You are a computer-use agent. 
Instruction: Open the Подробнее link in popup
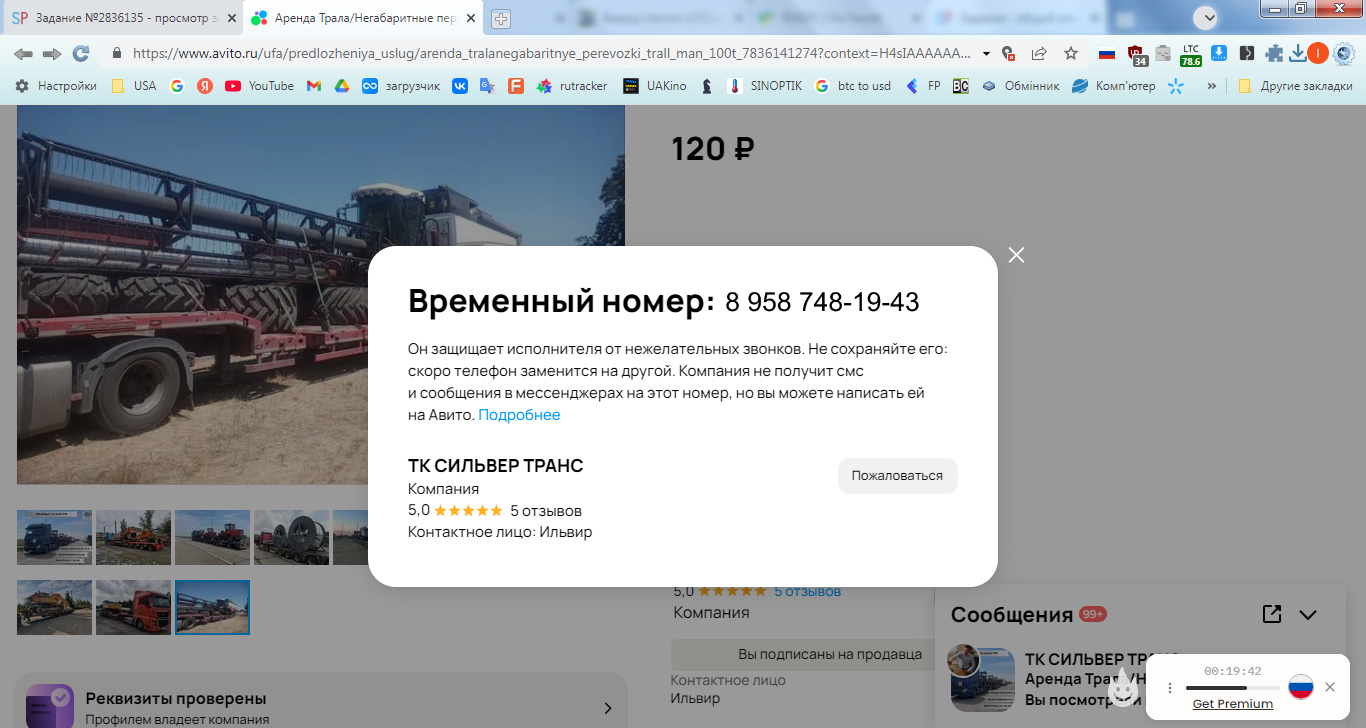519,415
